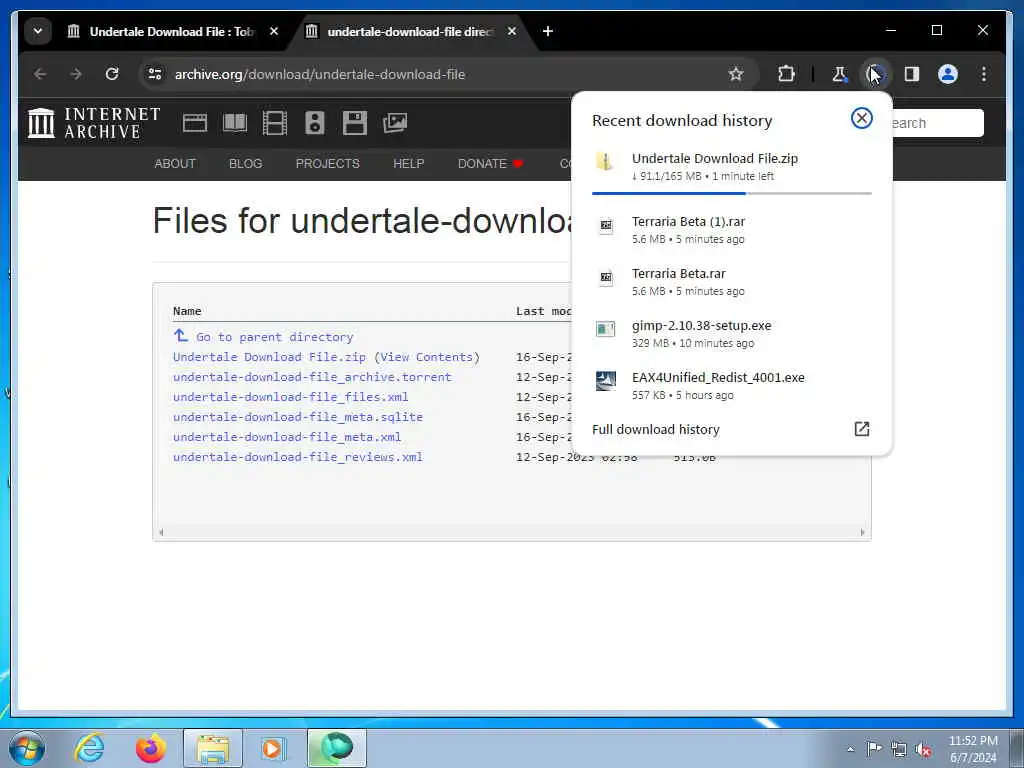The image size is (1024, 768).
Task: Click the muted volume tray icon
Action: [923, 749]
